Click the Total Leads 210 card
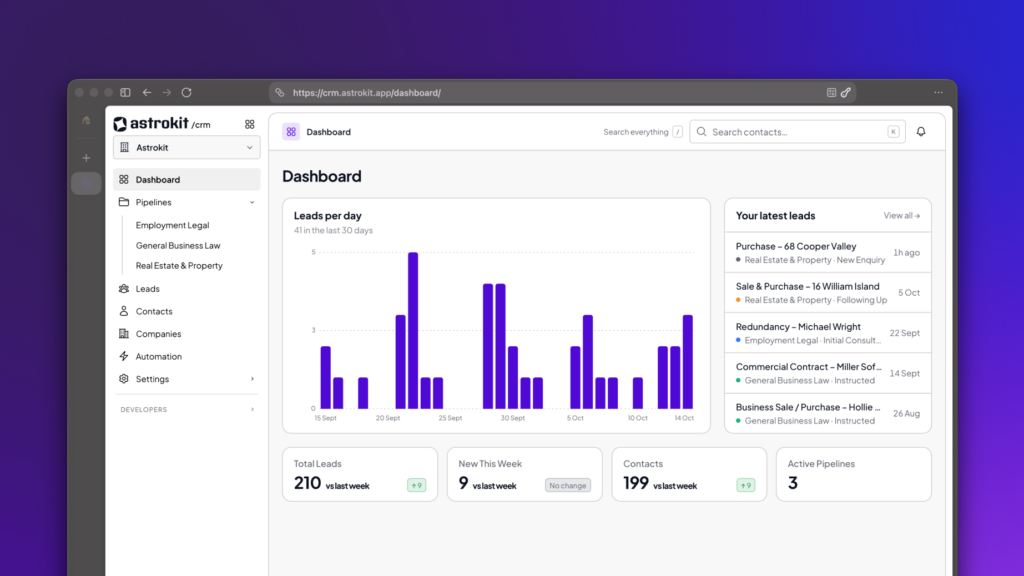Screen dimensions: 1024x576 [x=360, y=475]
